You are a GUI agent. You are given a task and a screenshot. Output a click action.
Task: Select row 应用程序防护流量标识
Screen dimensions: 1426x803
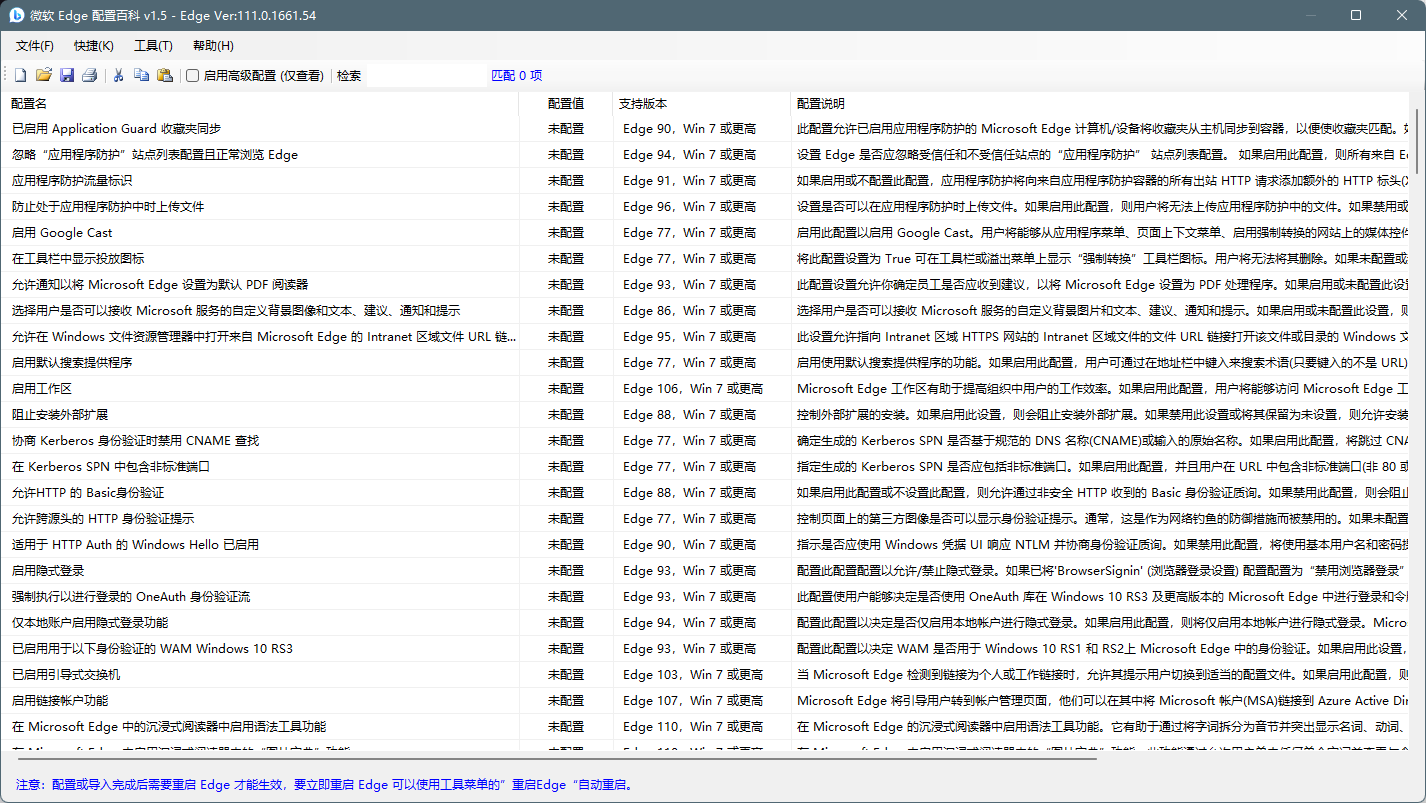tap(707, 180)
